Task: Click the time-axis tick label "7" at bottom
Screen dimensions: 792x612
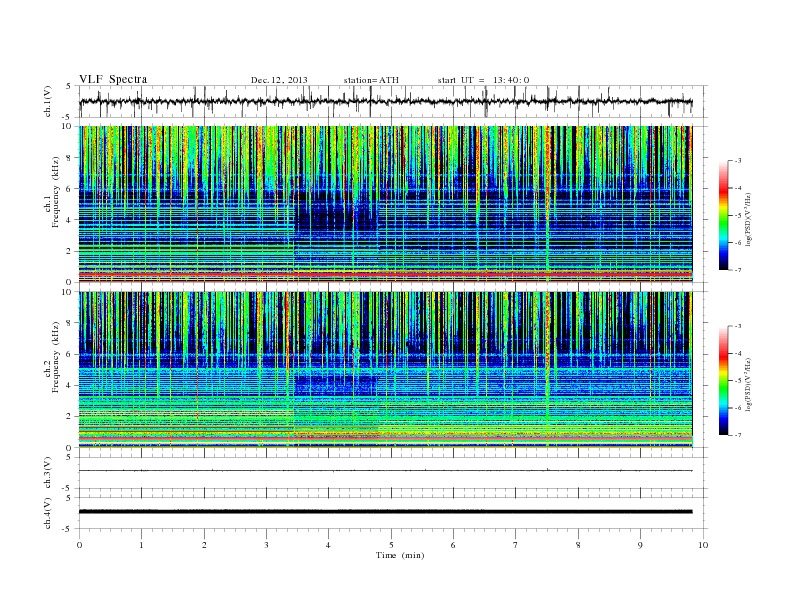Action: [x=516, y=545]
